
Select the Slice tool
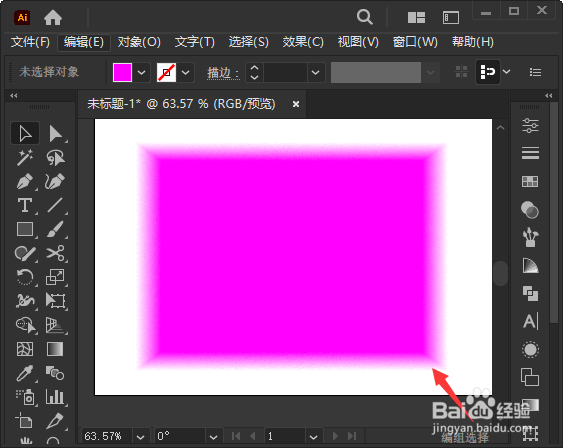click(55, 421)
